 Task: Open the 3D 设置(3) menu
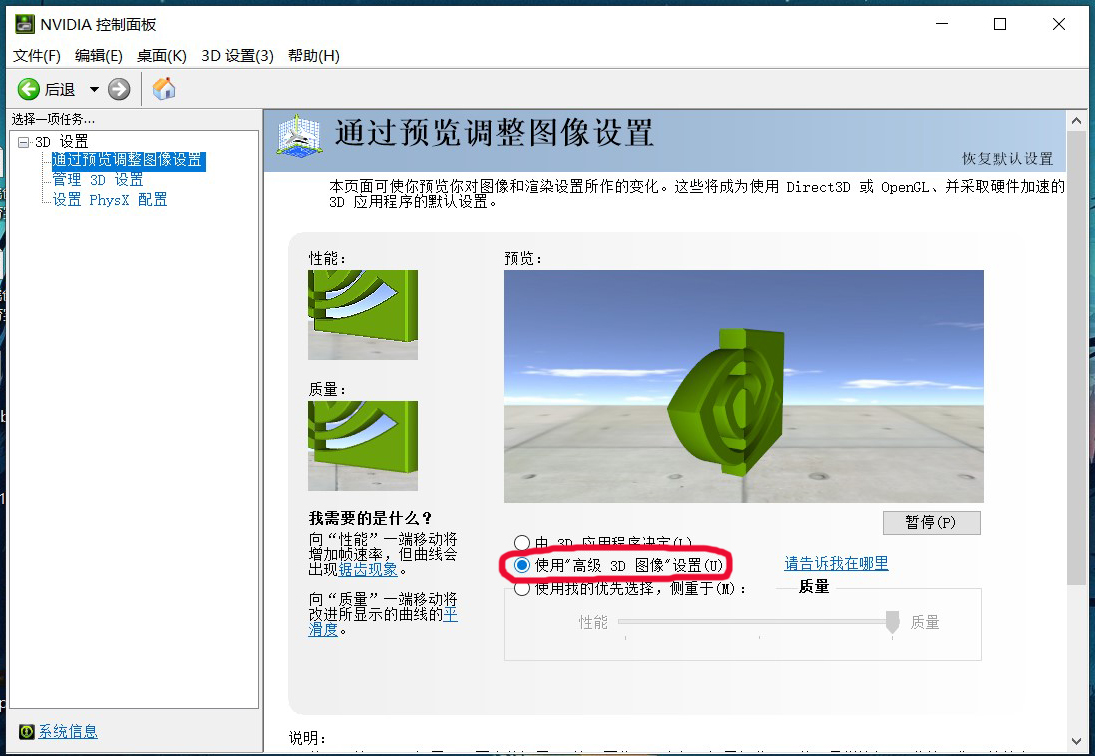click(x=236, y=56)
